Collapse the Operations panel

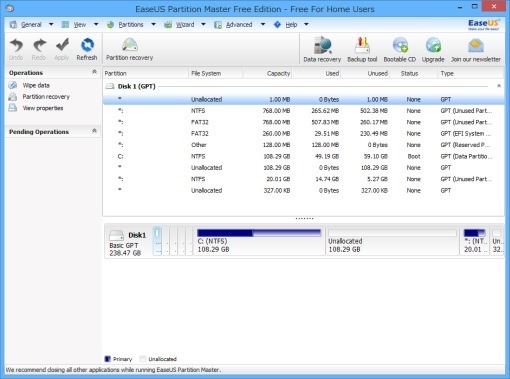pos(94,72)
